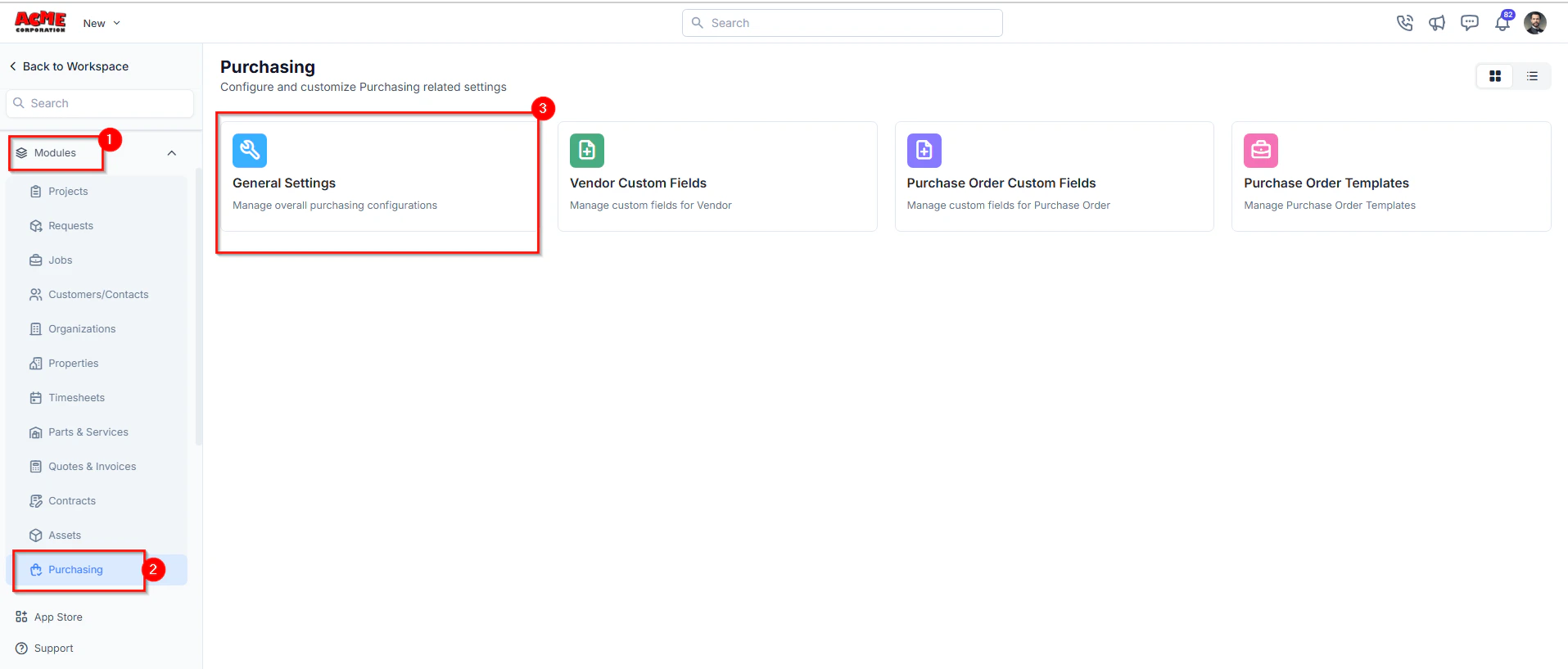
Task: Click the Purchasing page heading
Action: click(268, 67)
